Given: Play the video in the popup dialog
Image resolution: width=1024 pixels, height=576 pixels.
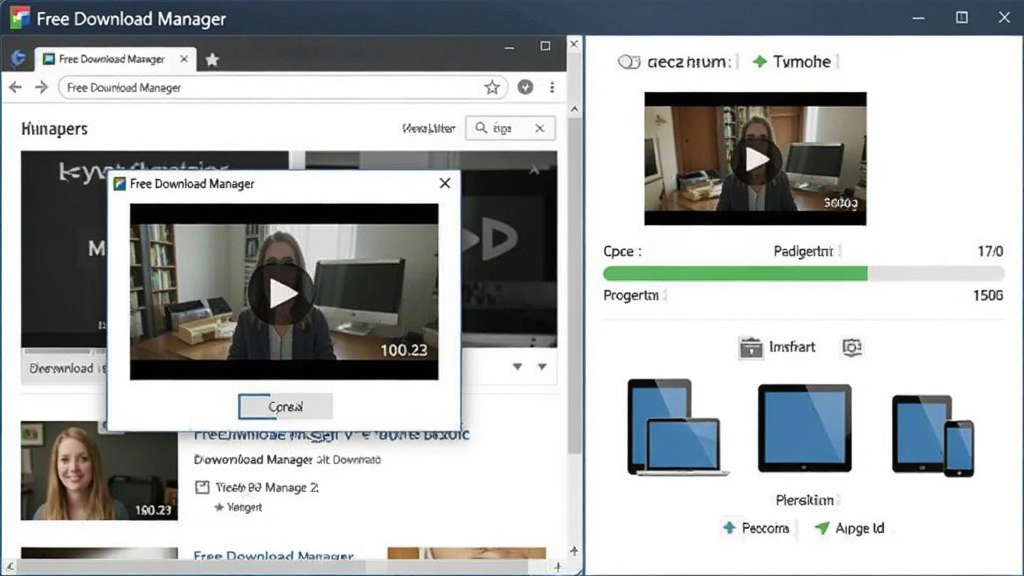Looking at the screenshot, I should [281, 293].
